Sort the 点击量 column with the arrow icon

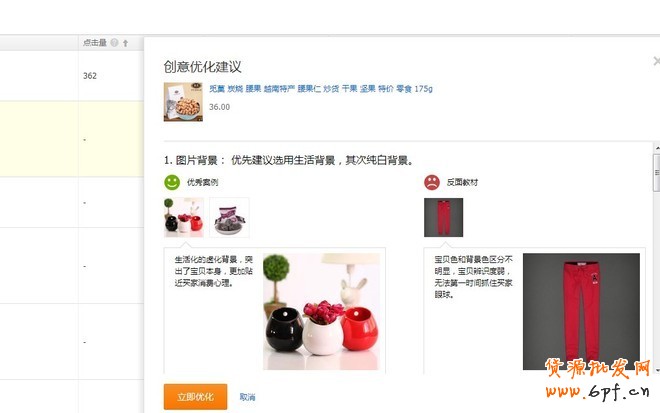125,43
